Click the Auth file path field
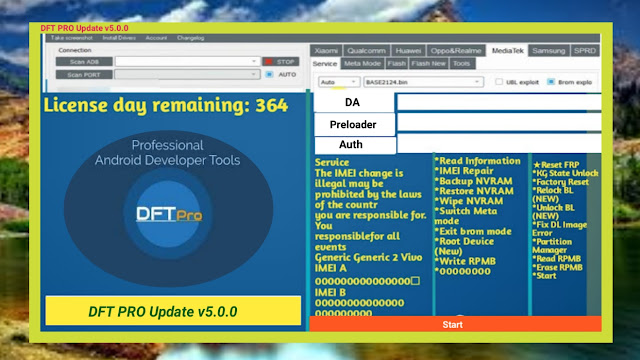The image size is (640, 360). click(499, 144)
